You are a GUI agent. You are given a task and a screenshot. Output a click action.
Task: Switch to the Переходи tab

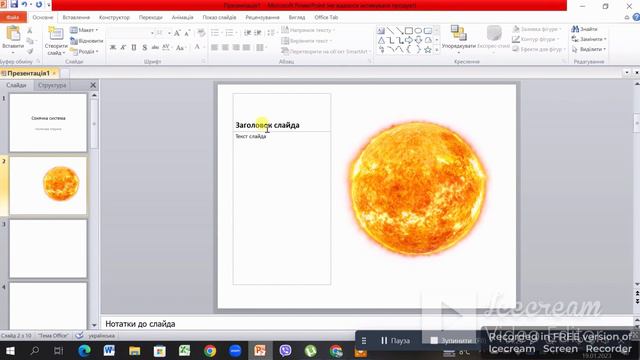point(151,18)
